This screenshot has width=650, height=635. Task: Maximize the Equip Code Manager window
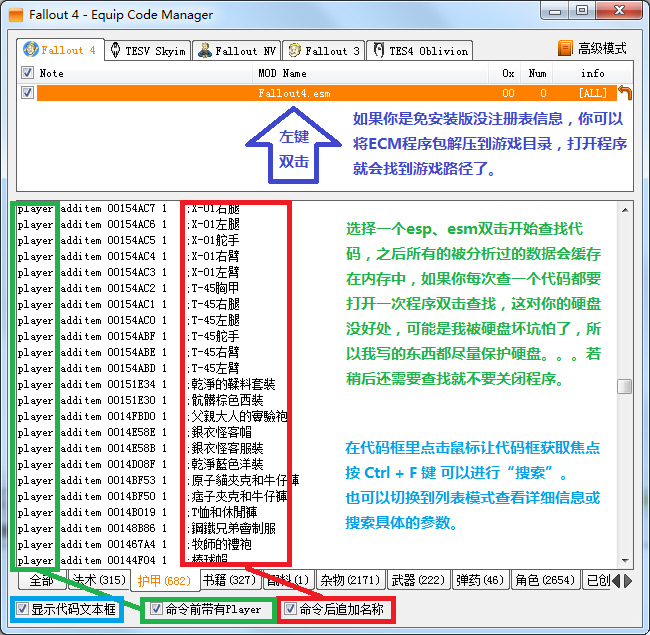pos(582,11)
